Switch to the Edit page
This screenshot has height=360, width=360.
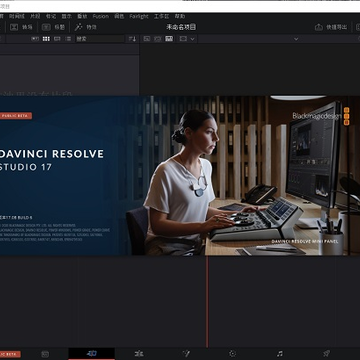pyautogui.click(x=139, y=354)
